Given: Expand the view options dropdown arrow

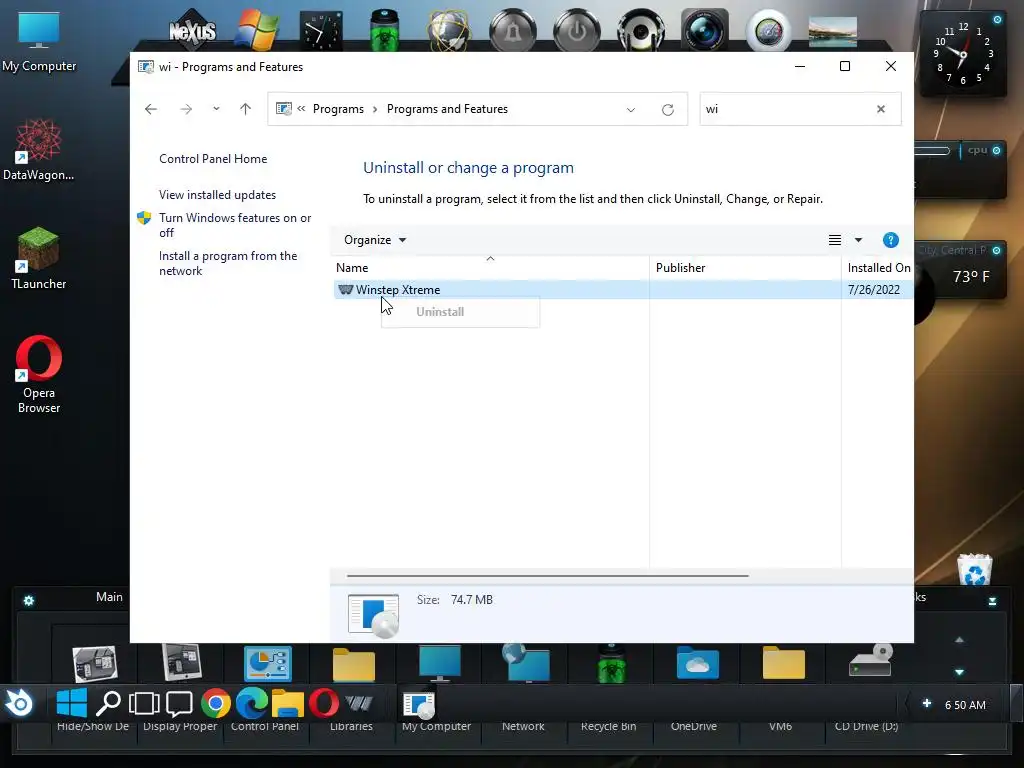Looking at the screenshot, I should click(858, 240).
